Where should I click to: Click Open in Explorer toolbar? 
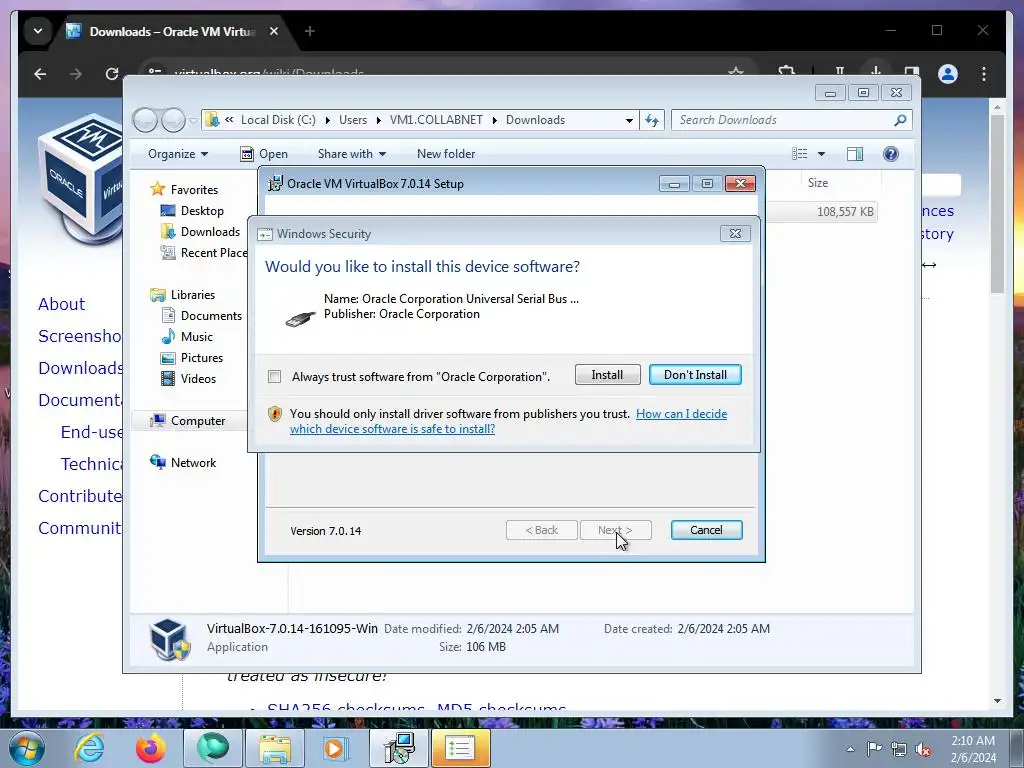point(264,154)
